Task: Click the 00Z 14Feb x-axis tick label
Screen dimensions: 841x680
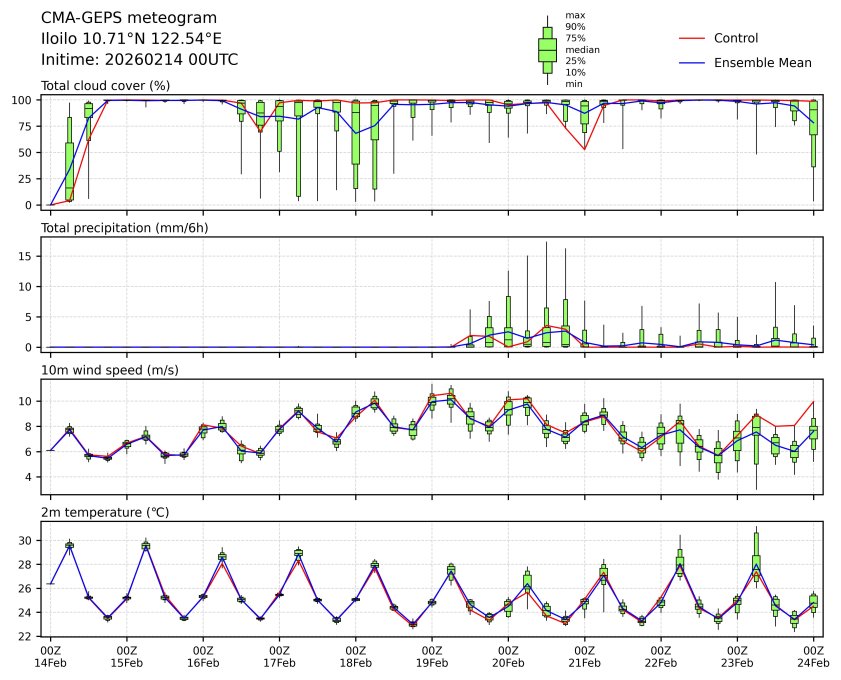Action: click(x=50, y=656)
